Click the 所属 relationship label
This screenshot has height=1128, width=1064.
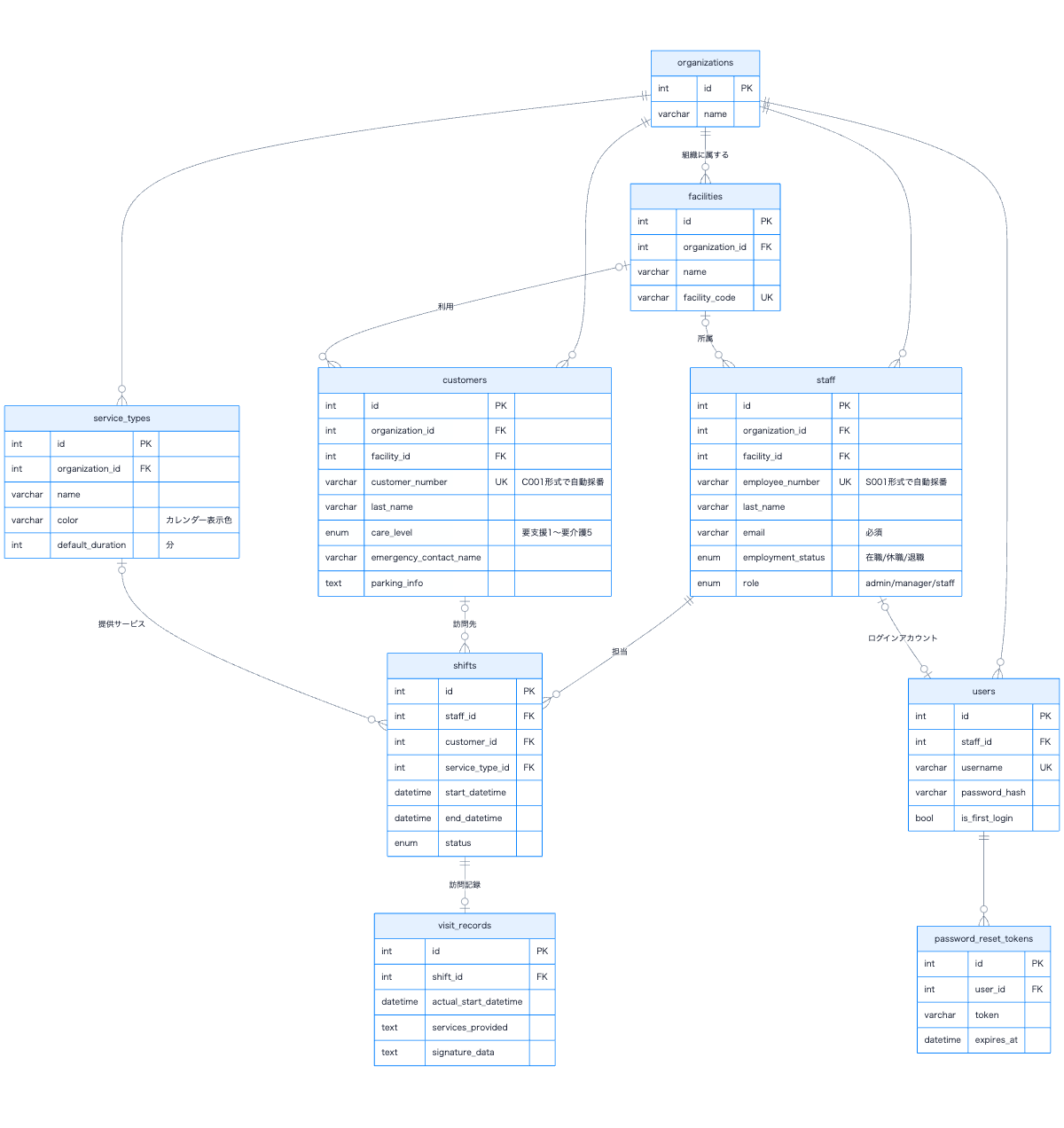705,339
